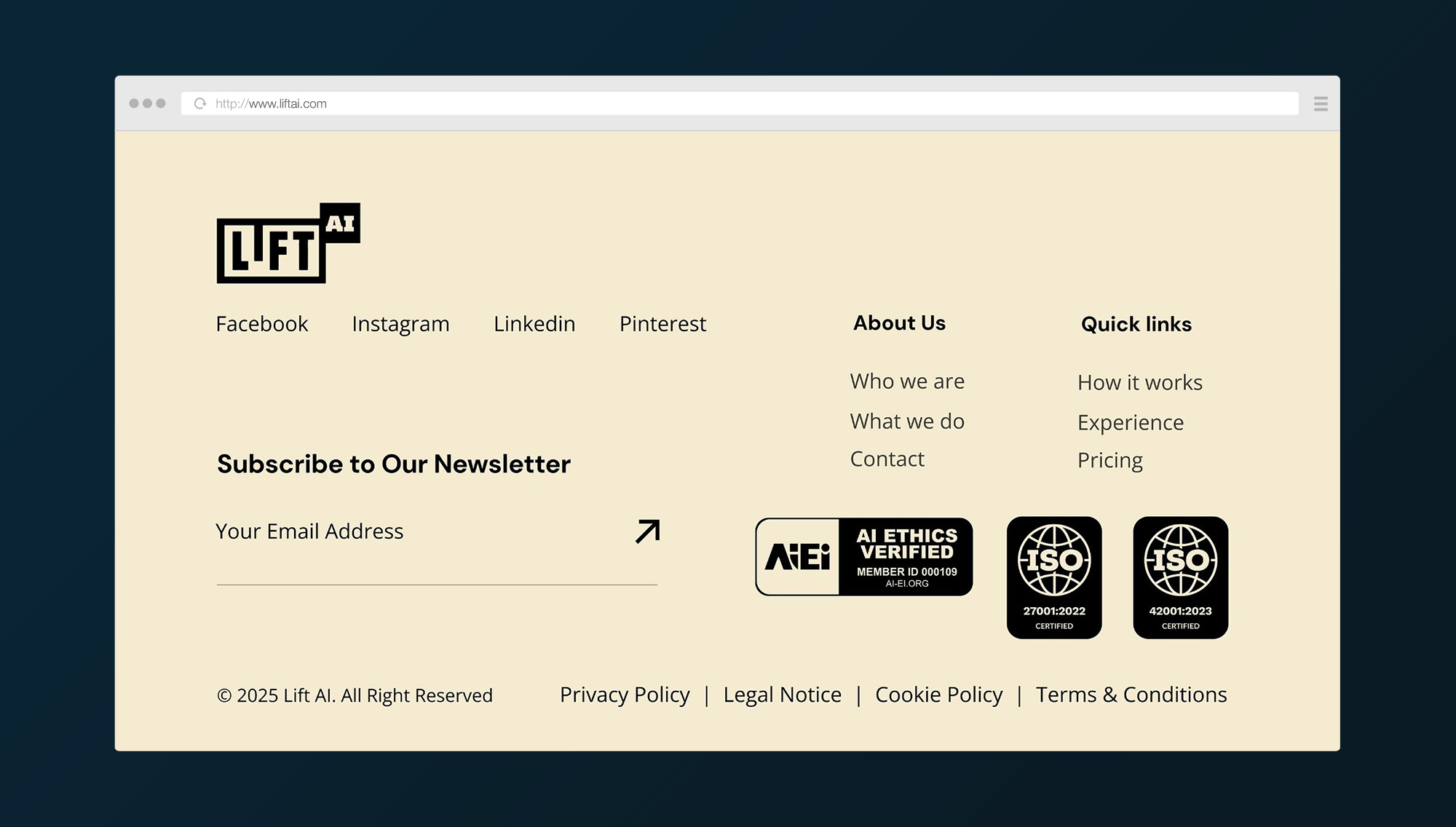Go to Who we are page
The width and height of the screenshot is (1456, 827).
coord(907,381)
